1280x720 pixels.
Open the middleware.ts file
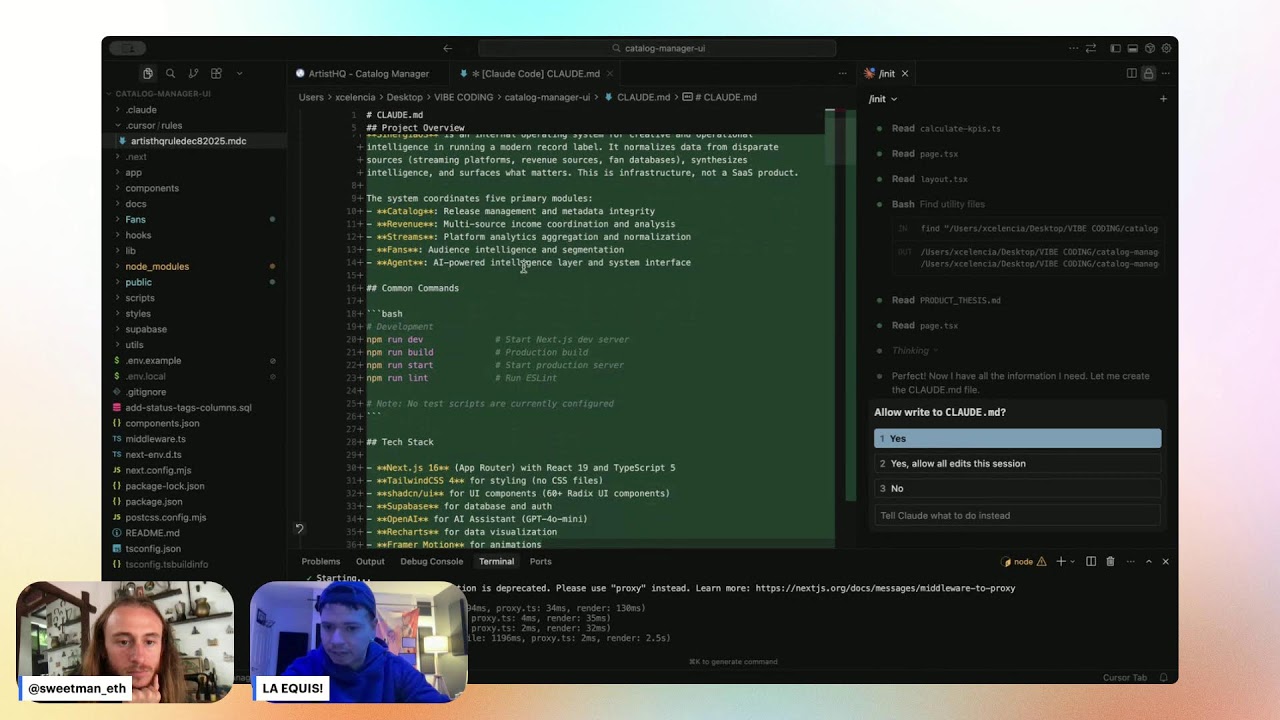click(155, 439)
